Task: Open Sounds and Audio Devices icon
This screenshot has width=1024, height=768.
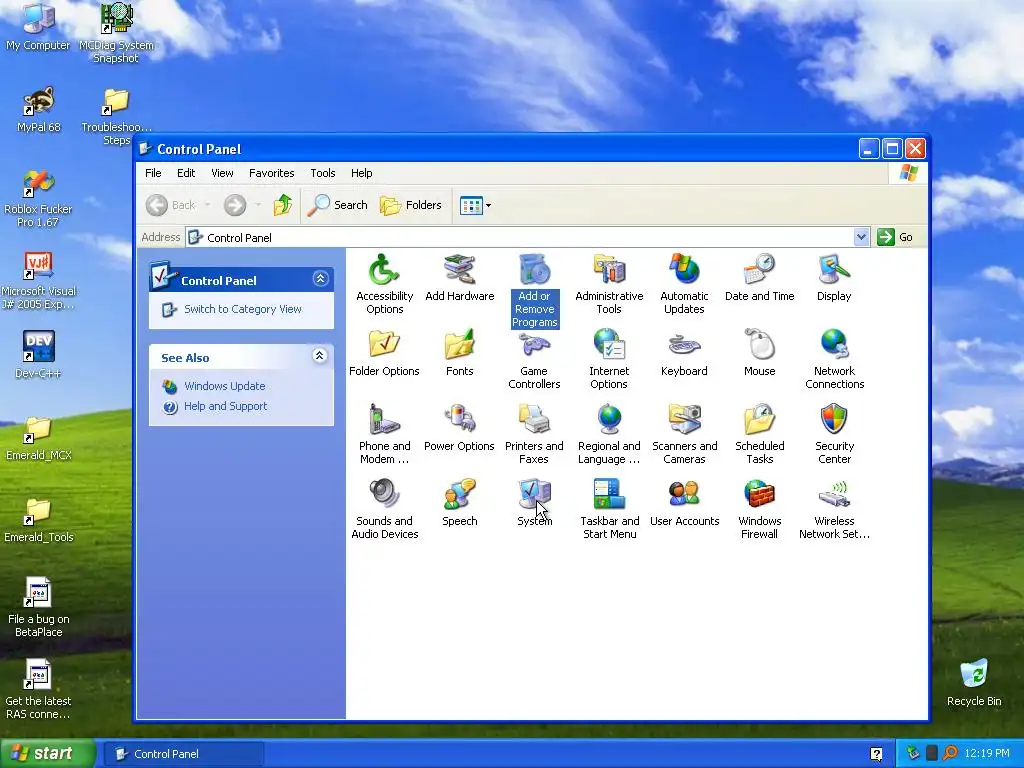Action: coord(384,510)
